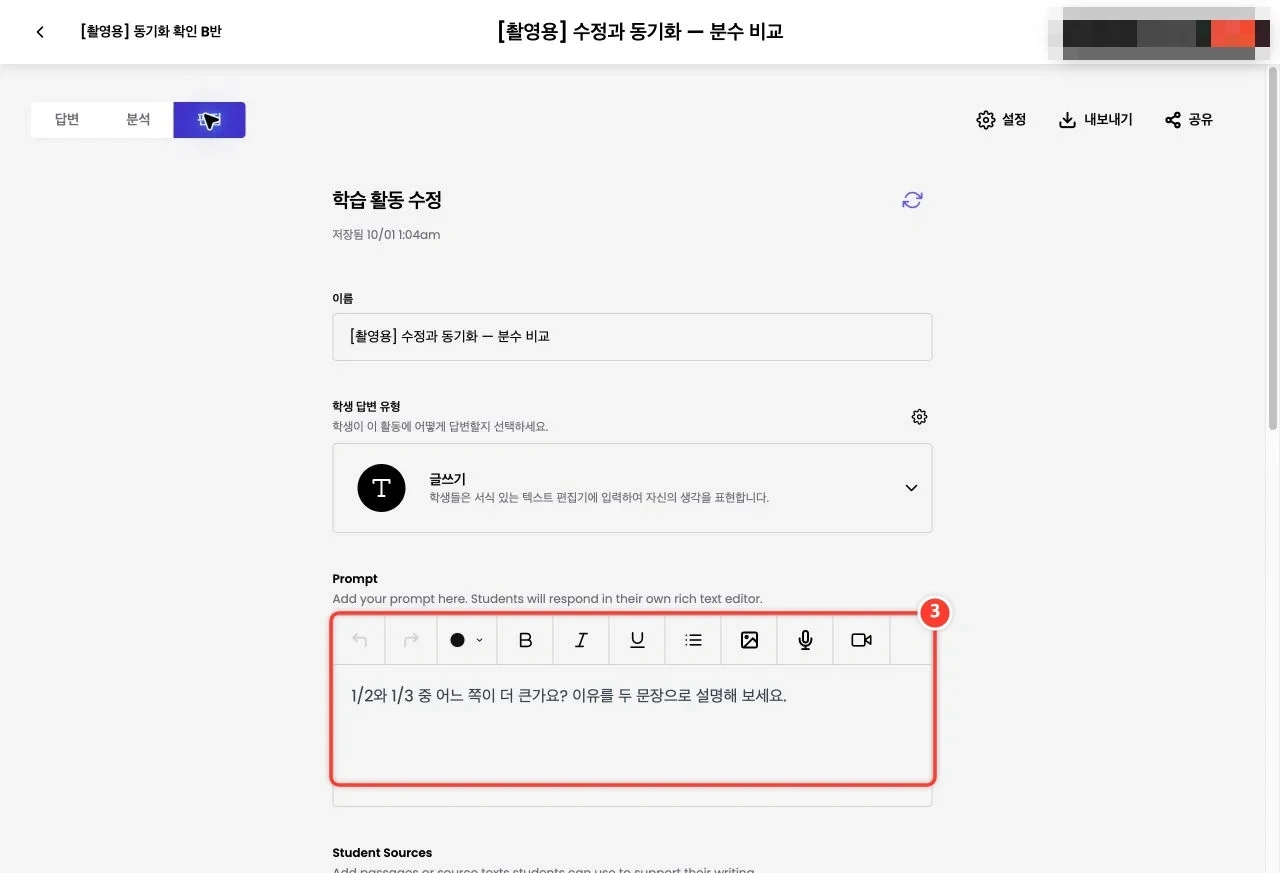Click the sync refresh icon beside 학습 활동 수정
The height and width of the screenshot is (873, 1280).
pos(912,200)
